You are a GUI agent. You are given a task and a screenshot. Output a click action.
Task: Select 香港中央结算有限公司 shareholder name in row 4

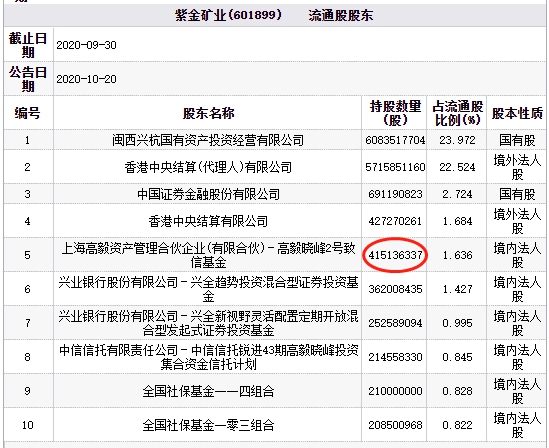coord(208,221)
